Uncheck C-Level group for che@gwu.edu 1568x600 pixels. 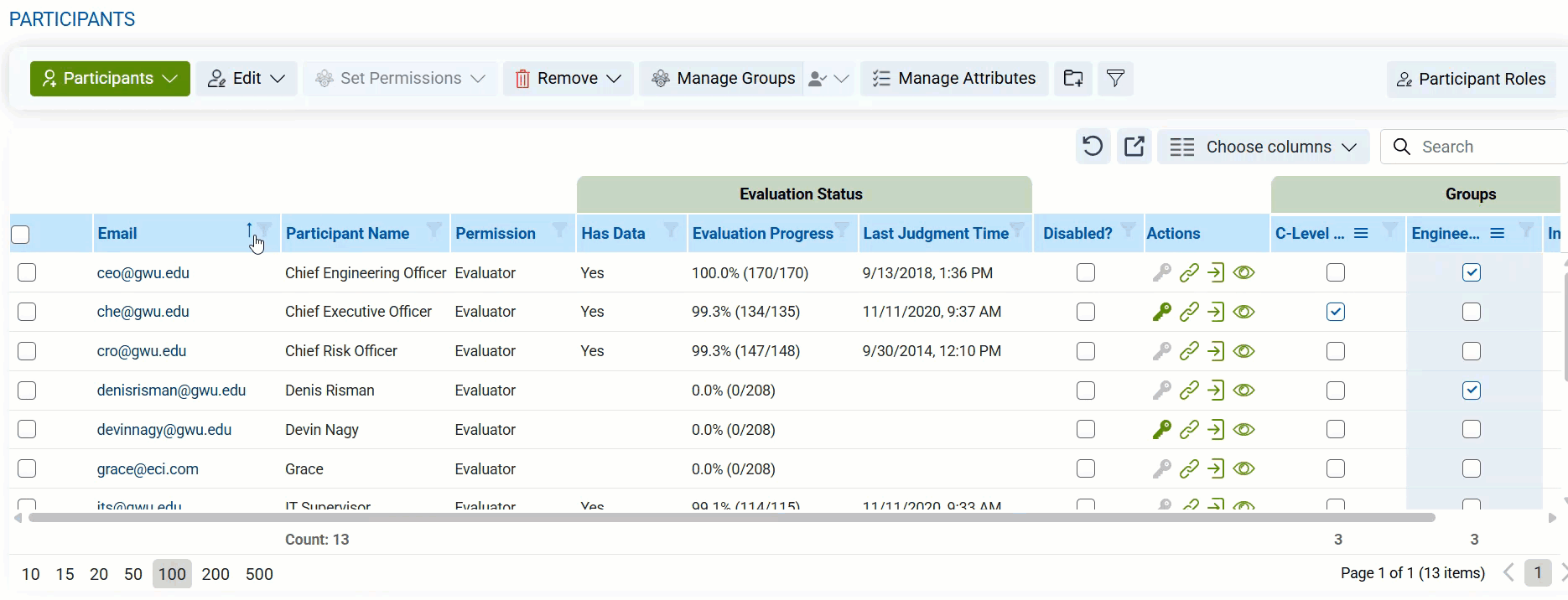pos(1336,312)
